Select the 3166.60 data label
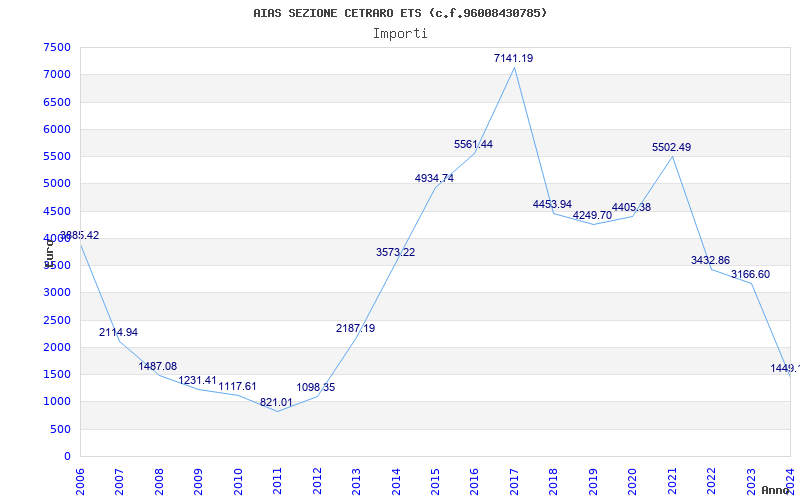Viewport: 800px width, 500px height. tap(751, 274)
